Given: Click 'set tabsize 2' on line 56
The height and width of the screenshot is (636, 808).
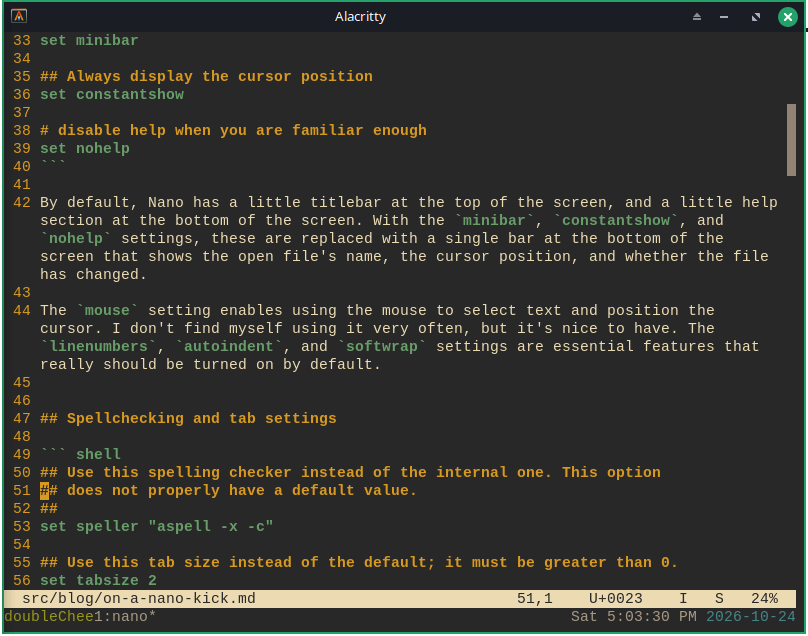Looking at the screenshot, I should [98, 580].
